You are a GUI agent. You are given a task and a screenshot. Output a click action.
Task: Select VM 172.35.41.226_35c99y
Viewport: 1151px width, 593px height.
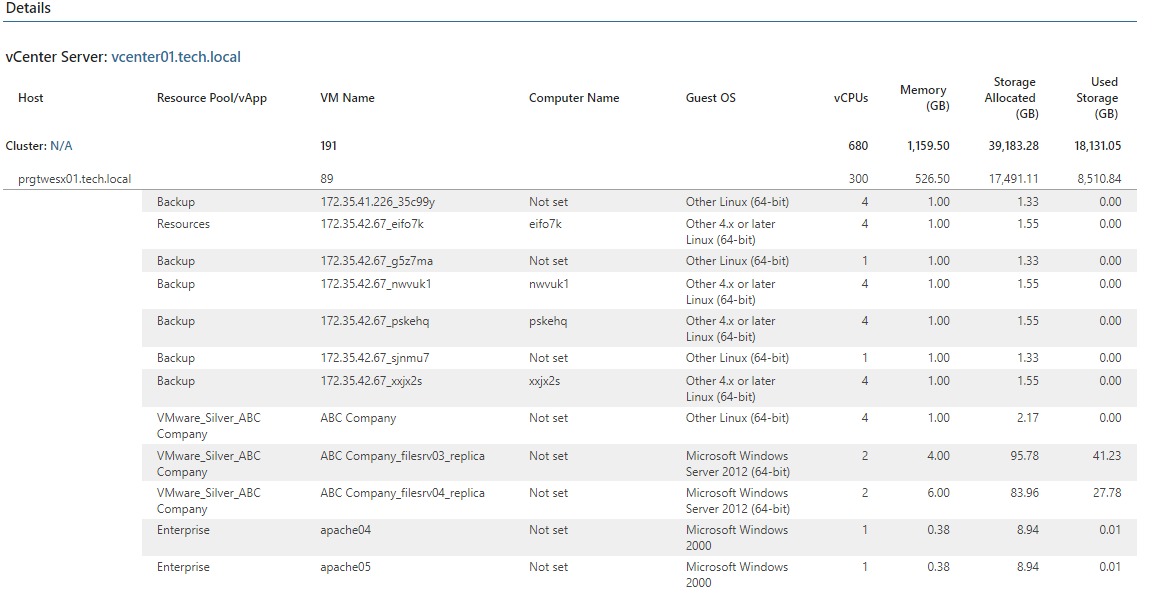pyautogui.click(x=378, y=202)
